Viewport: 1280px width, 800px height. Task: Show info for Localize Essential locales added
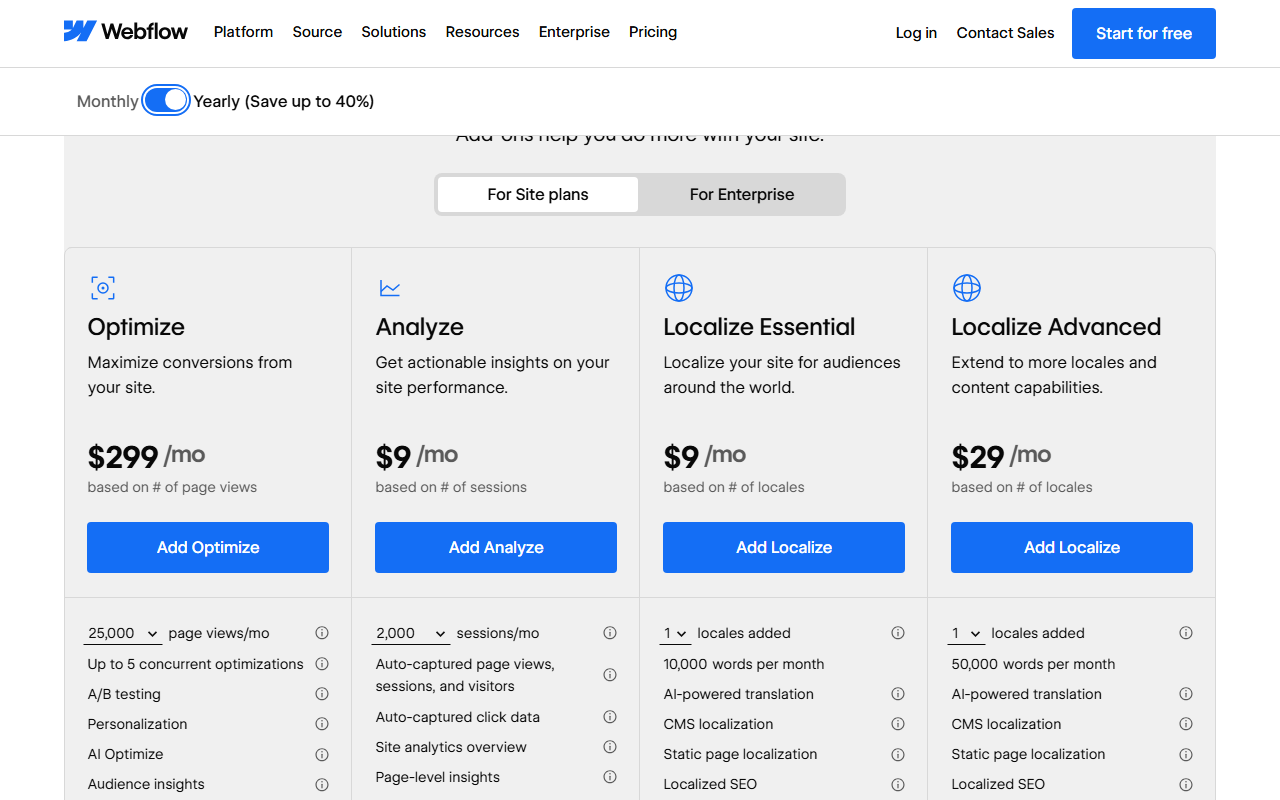pos(898,633)
